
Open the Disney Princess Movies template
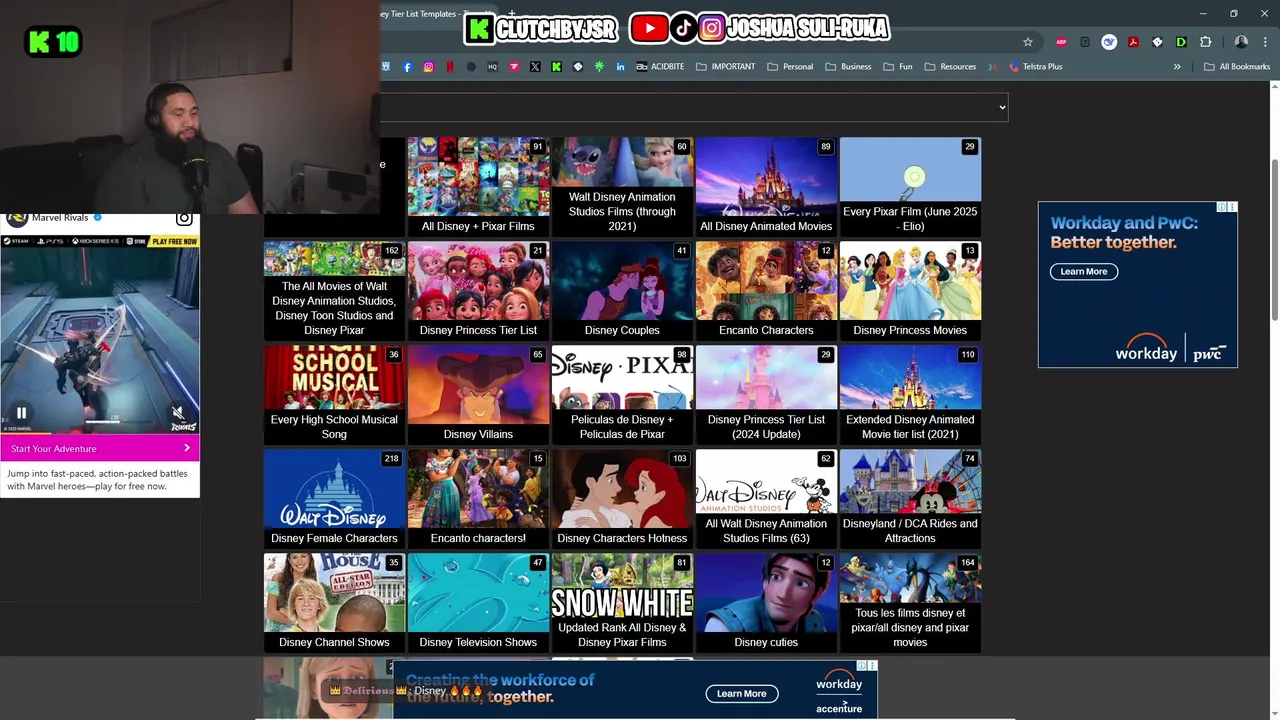pyautogui.click(x=910, y=291)
